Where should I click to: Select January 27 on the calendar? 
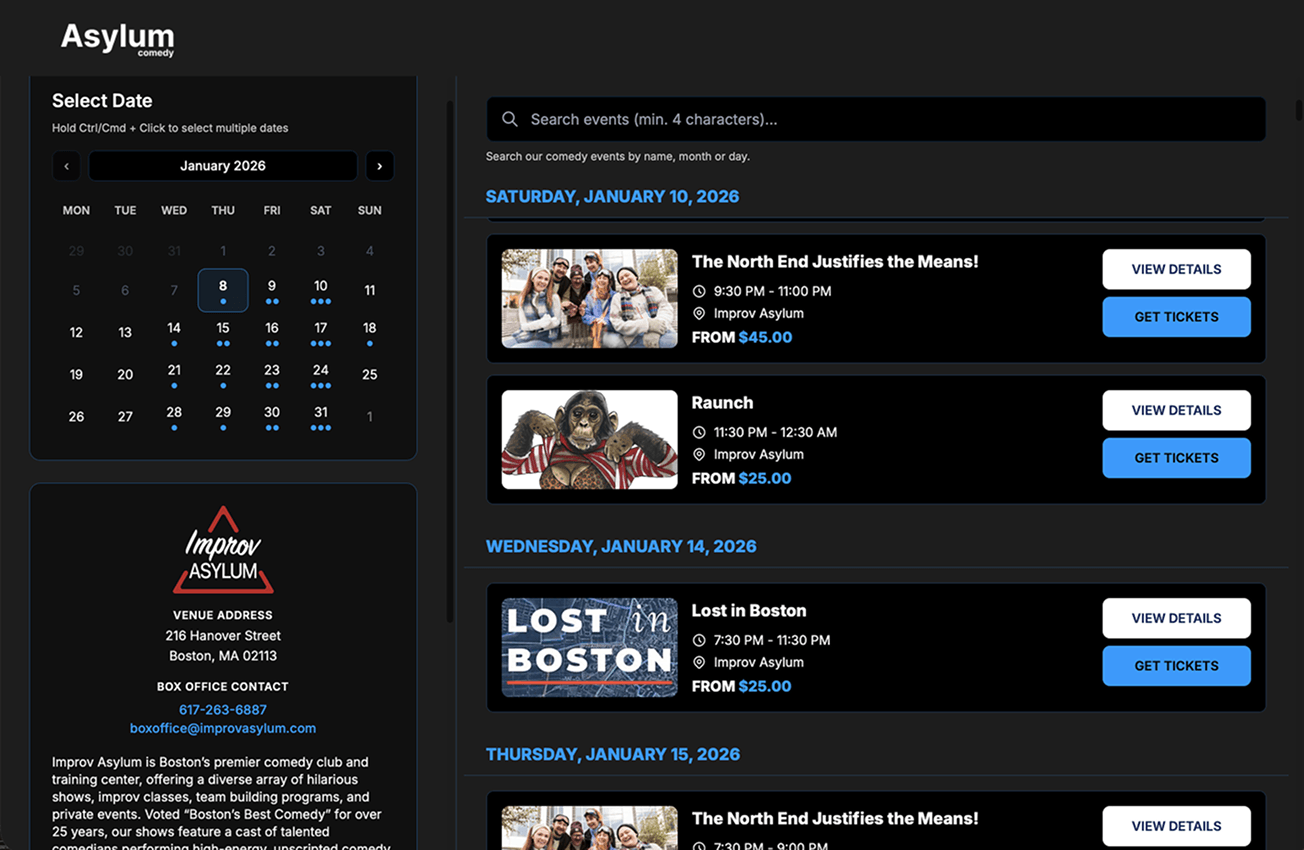tap(125, 416)
